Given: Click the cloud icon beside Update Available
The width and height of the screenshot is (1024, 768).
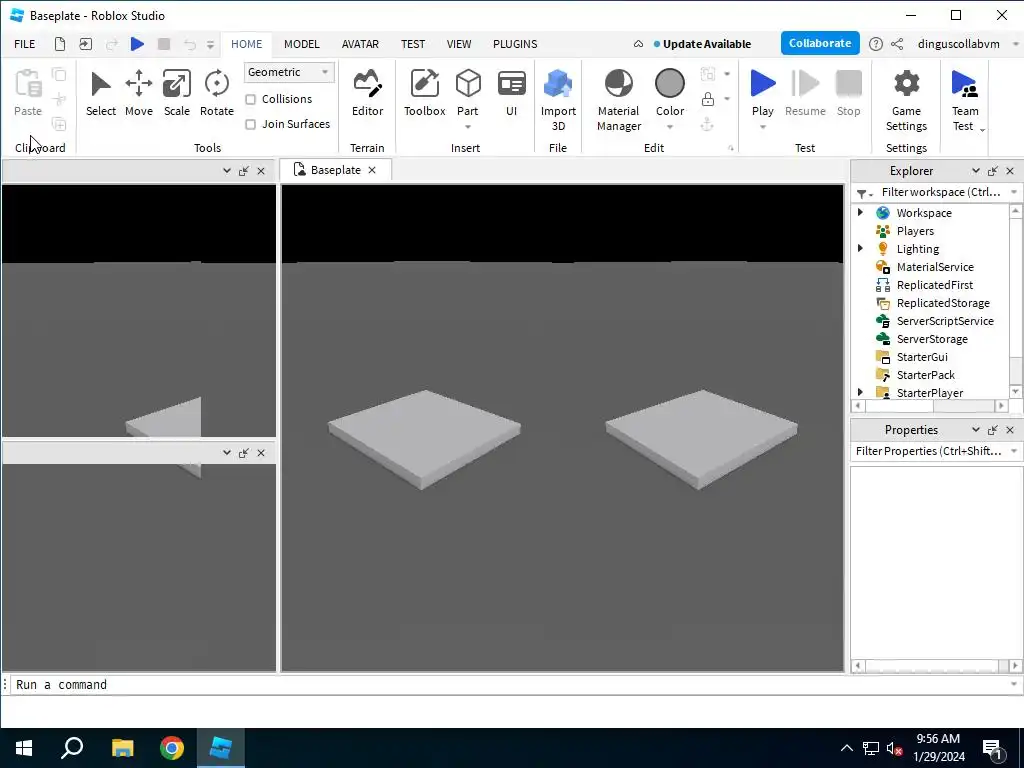Looking at the screenshot, I should click(638, 44).
